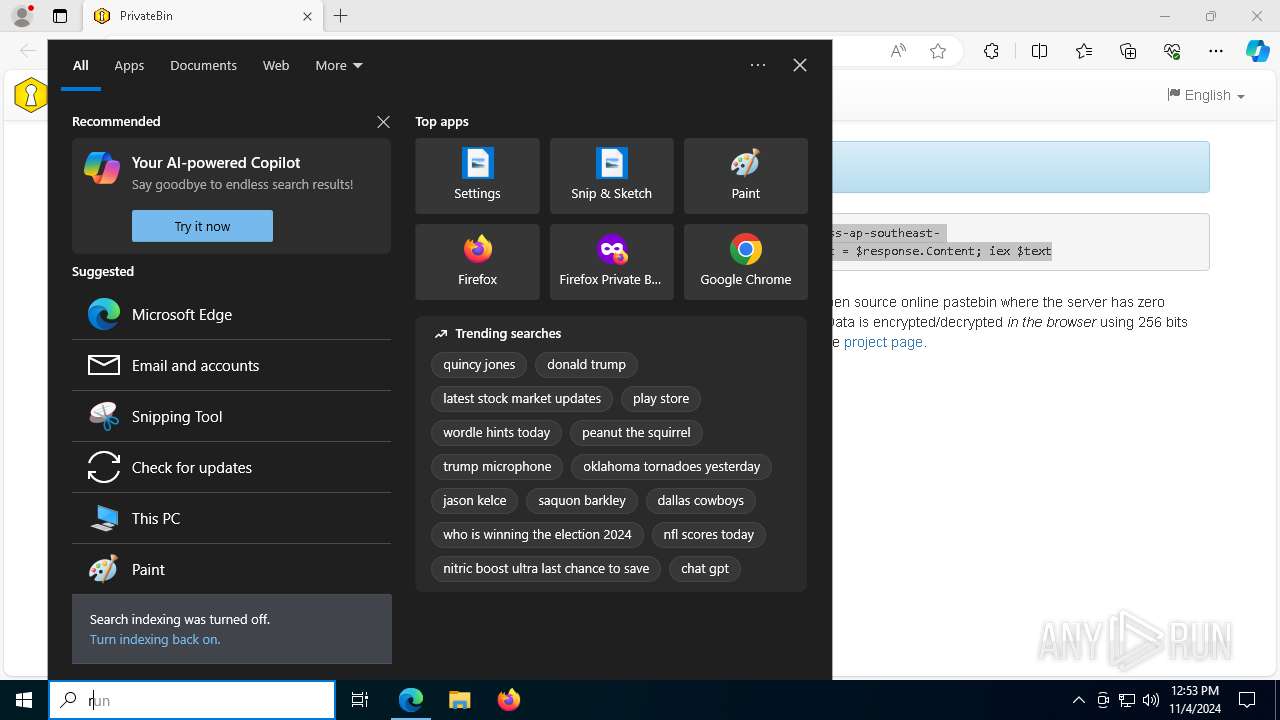Open a new Edge tab
The height and width of the screenshot is (720, 1280).
[341, 16]
